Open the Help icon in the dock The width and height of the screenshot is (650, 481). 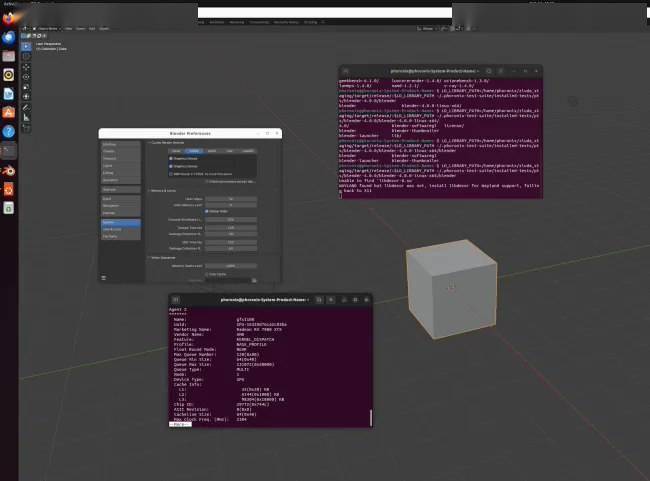pyautogui.click(x=9, y=132)
